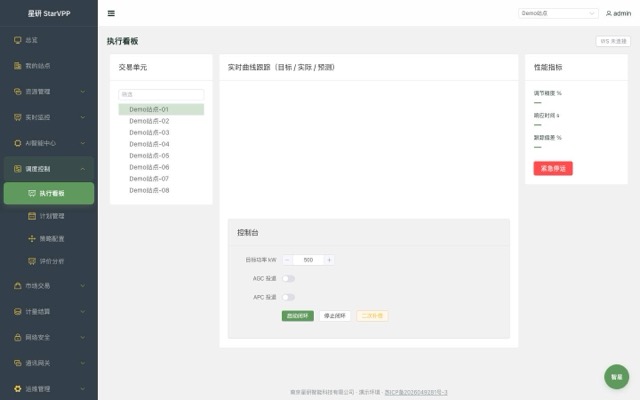Click the 筛选 filter input in 交易单元
Viewport: 640px width, 400px height.
(x=161, y=95)
